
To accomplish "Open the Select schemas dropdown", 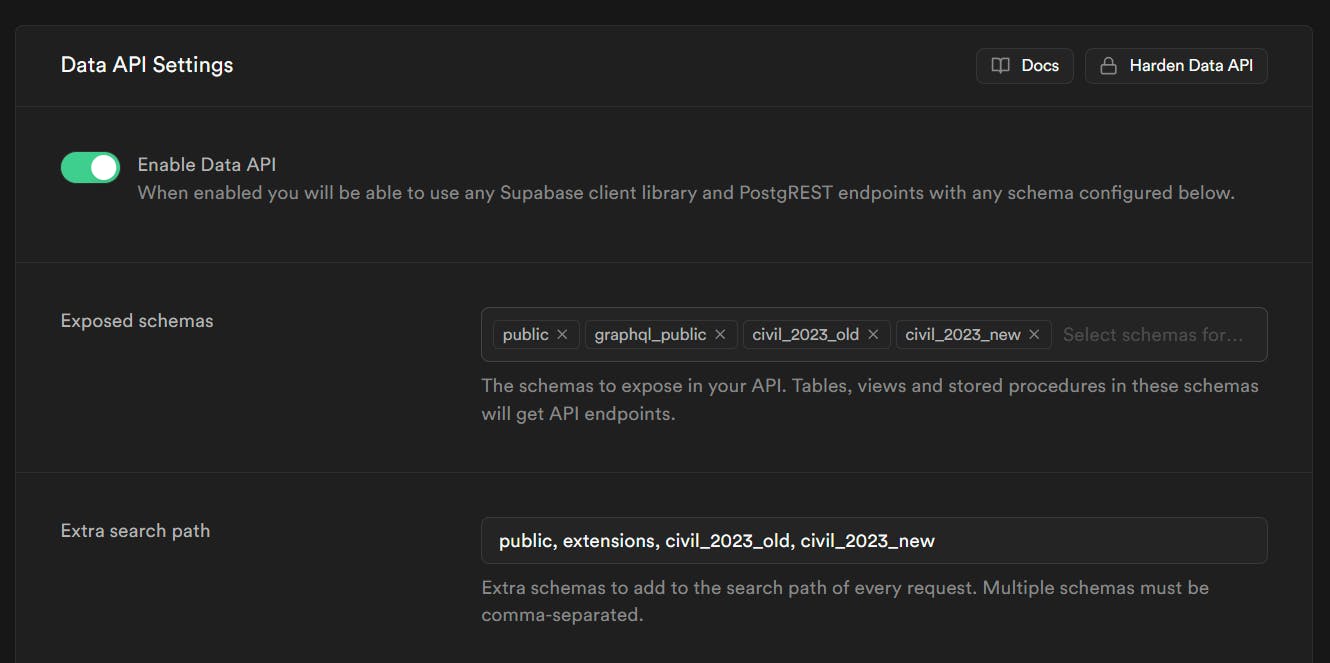I will pyautogui.click(x=1153, y=335).
